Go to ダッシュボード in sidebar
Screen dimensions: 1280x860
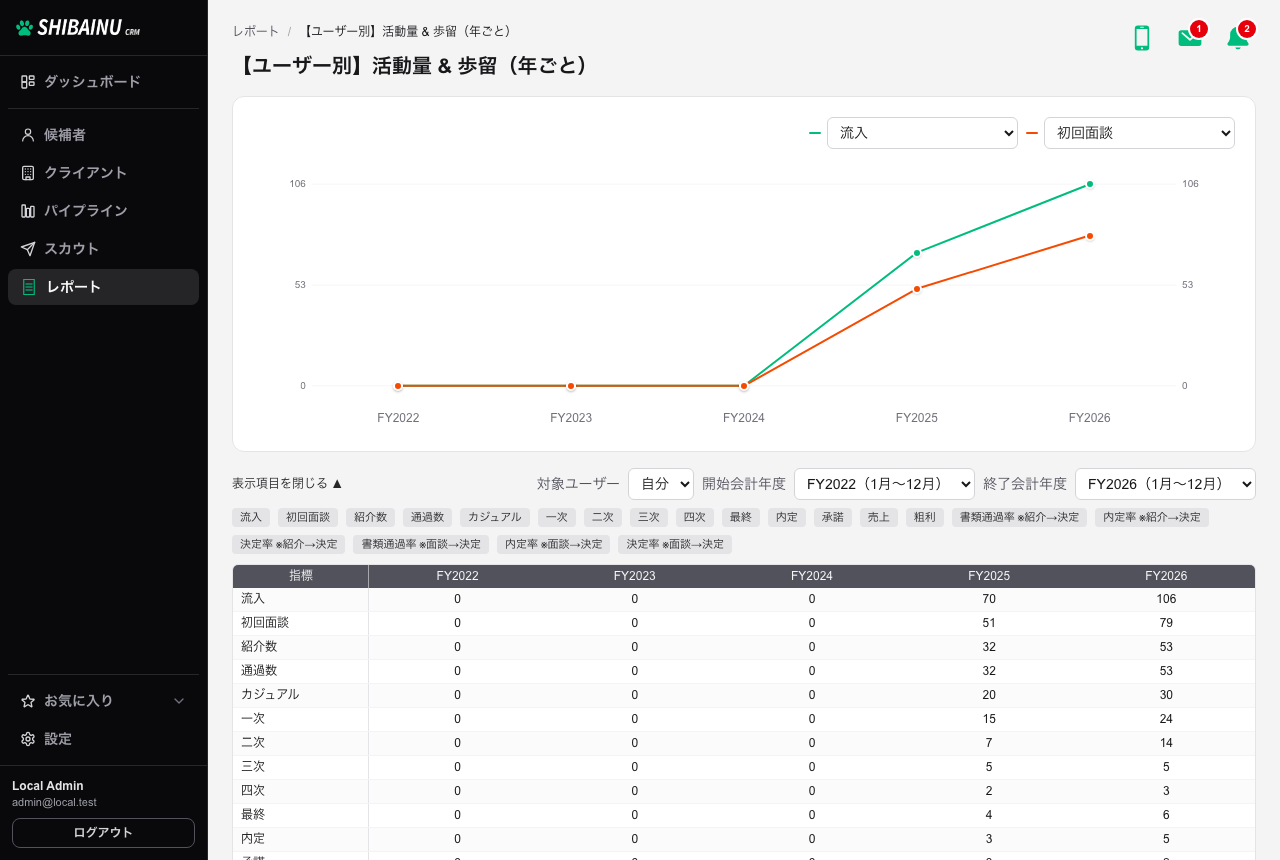pyautogui.click(x=104, y=82)
